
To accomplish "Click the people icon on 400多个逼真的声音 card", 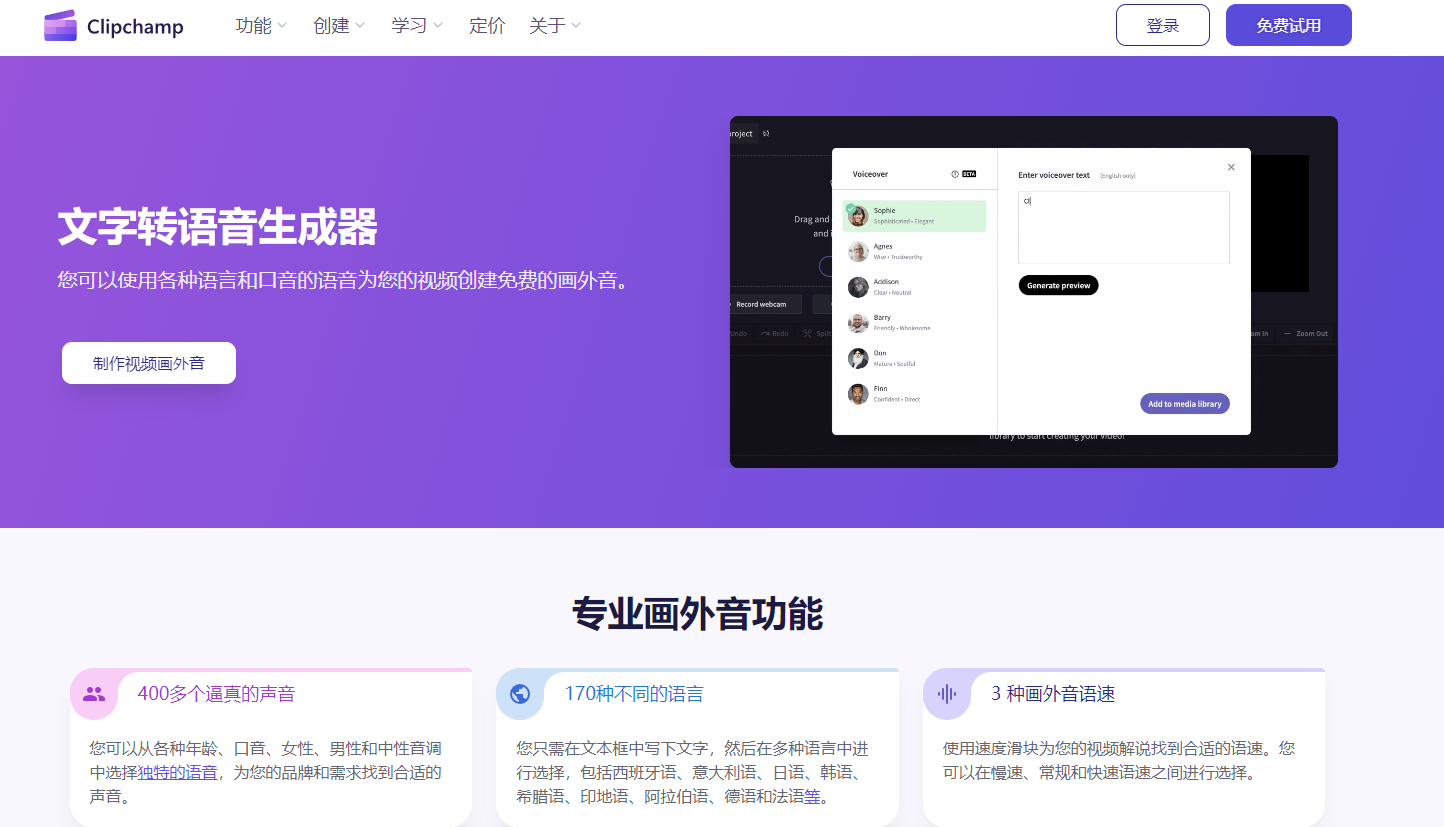I will click(x=94, y=694).
